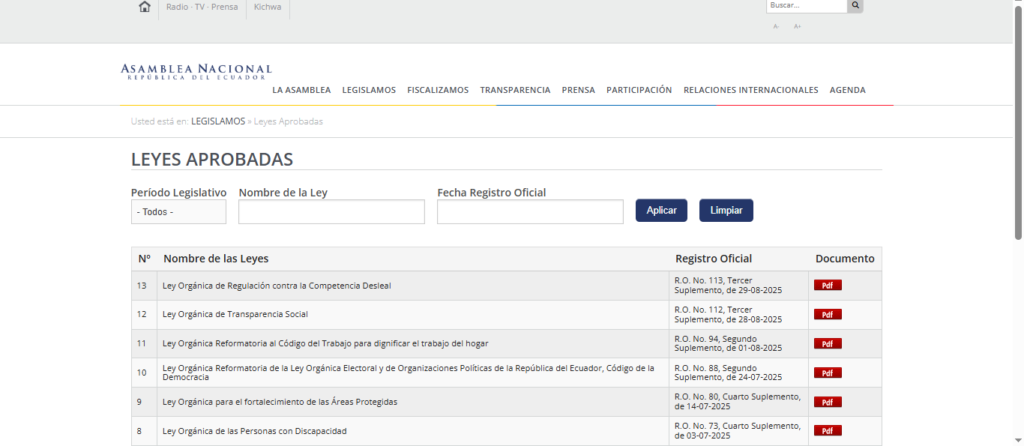Focus the Nombre de la Ley field

point(331,212)
